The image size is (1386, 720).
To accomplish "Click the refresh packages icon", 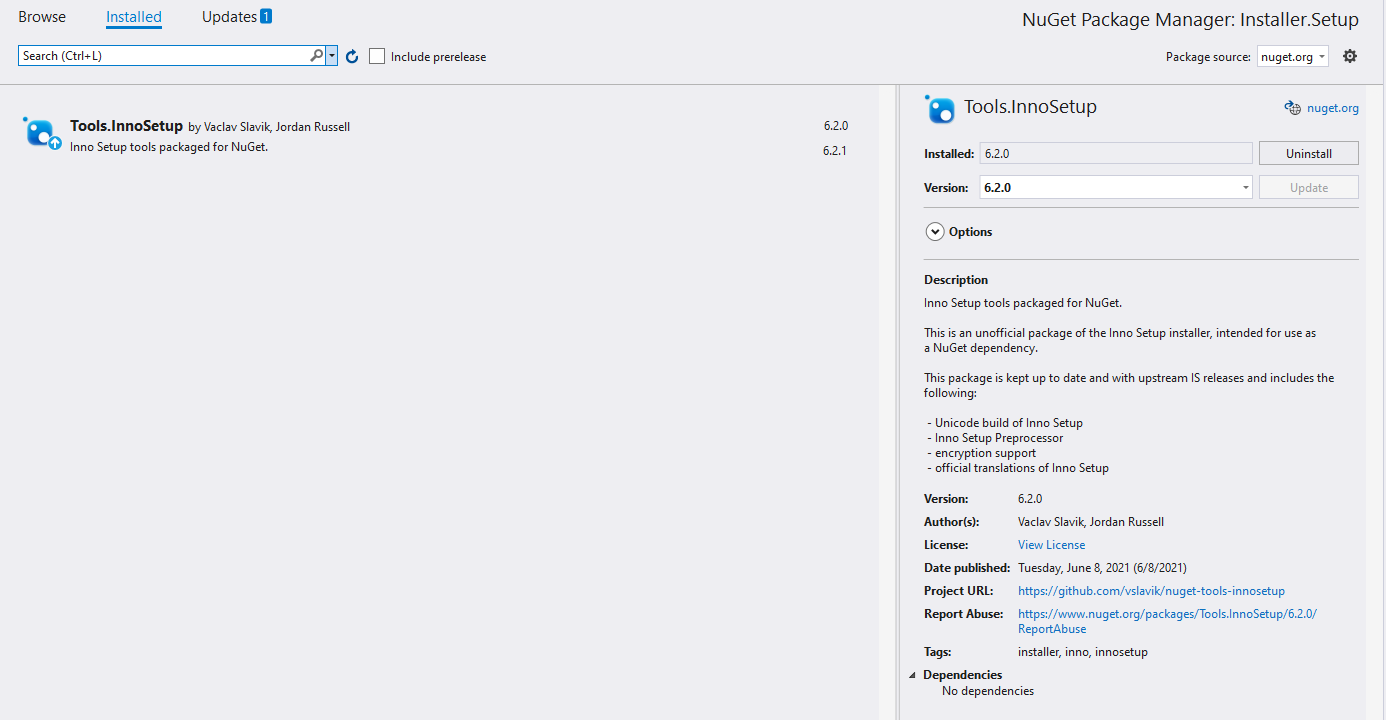I will tap(351, 56).
